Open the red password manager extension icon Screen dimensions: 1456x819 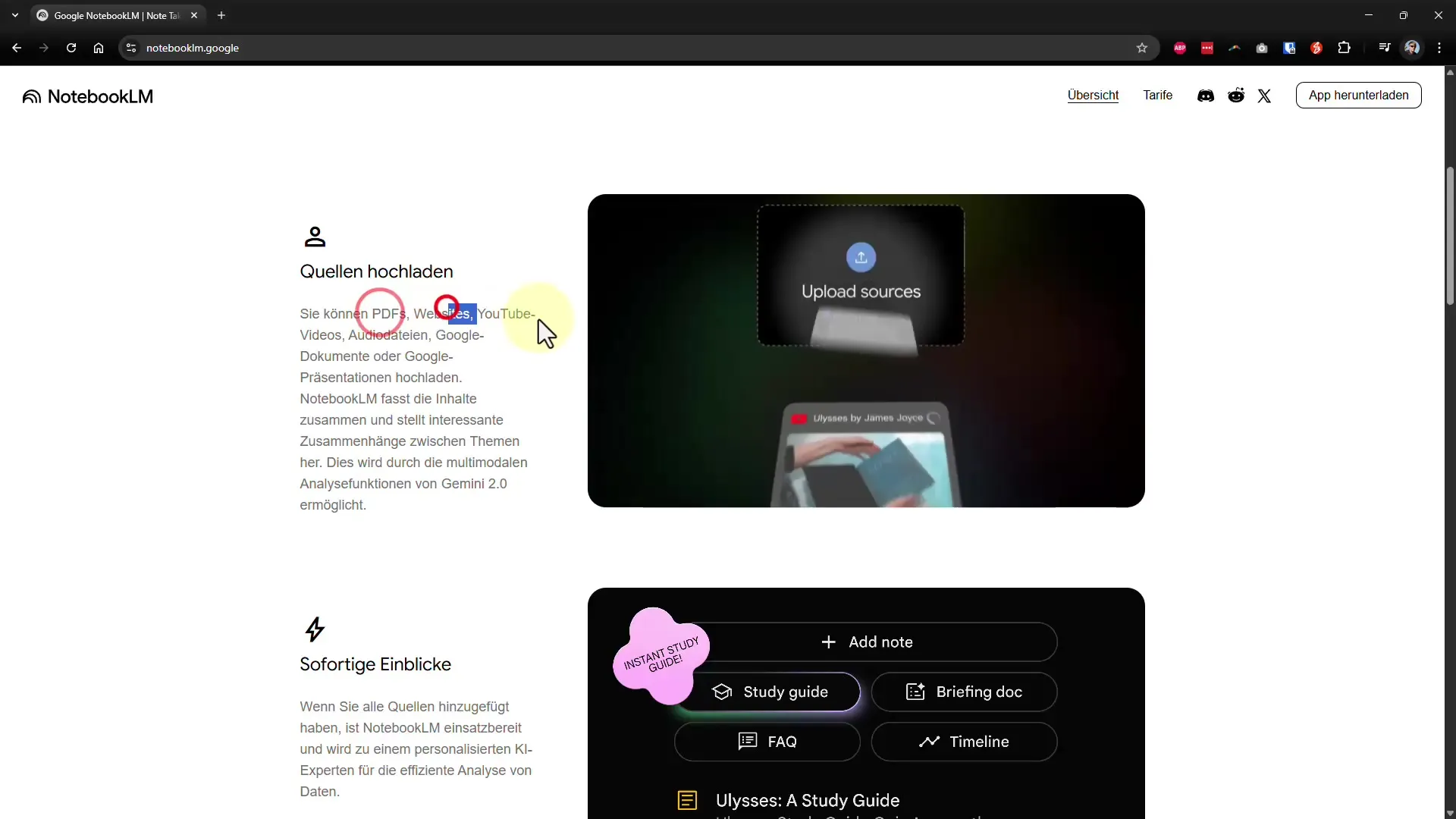(1207, 48)
